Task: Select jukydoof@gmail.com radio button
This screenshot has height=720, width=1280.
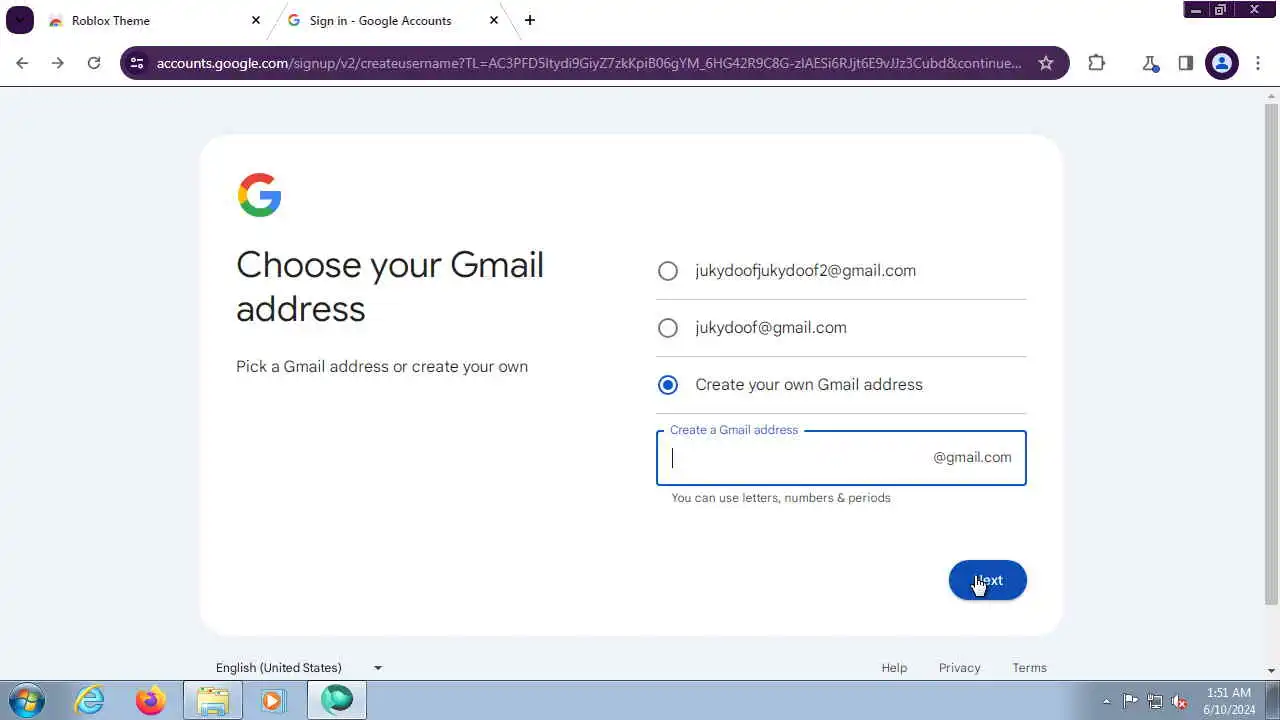Action: click(668, 328)
